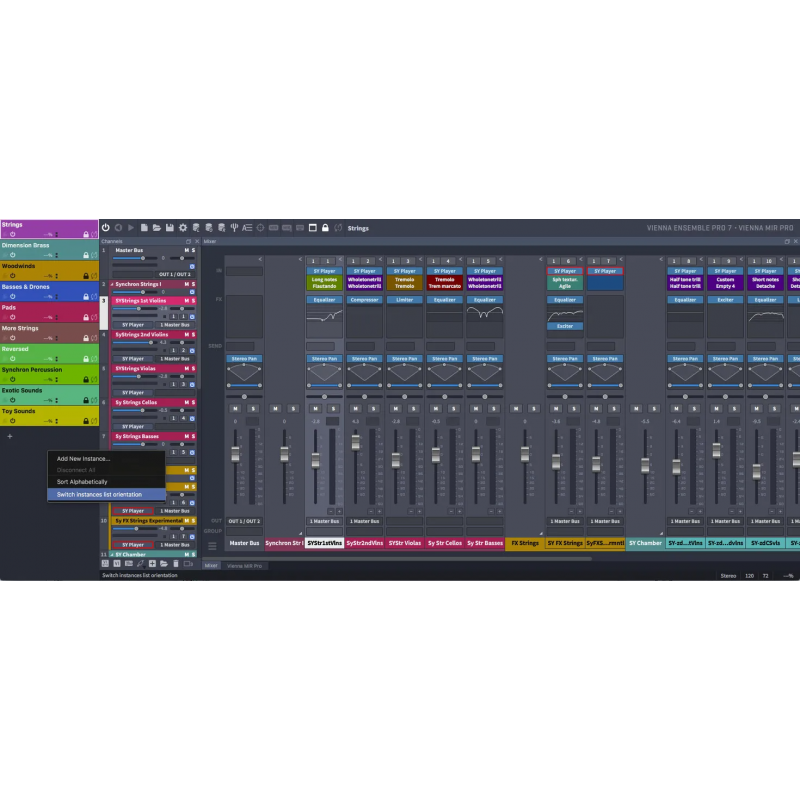Toggle power for the Dimension Brass instance
The width and height of the screenshot is (800, 800).
pyautogui.click(x=12, y=254)
